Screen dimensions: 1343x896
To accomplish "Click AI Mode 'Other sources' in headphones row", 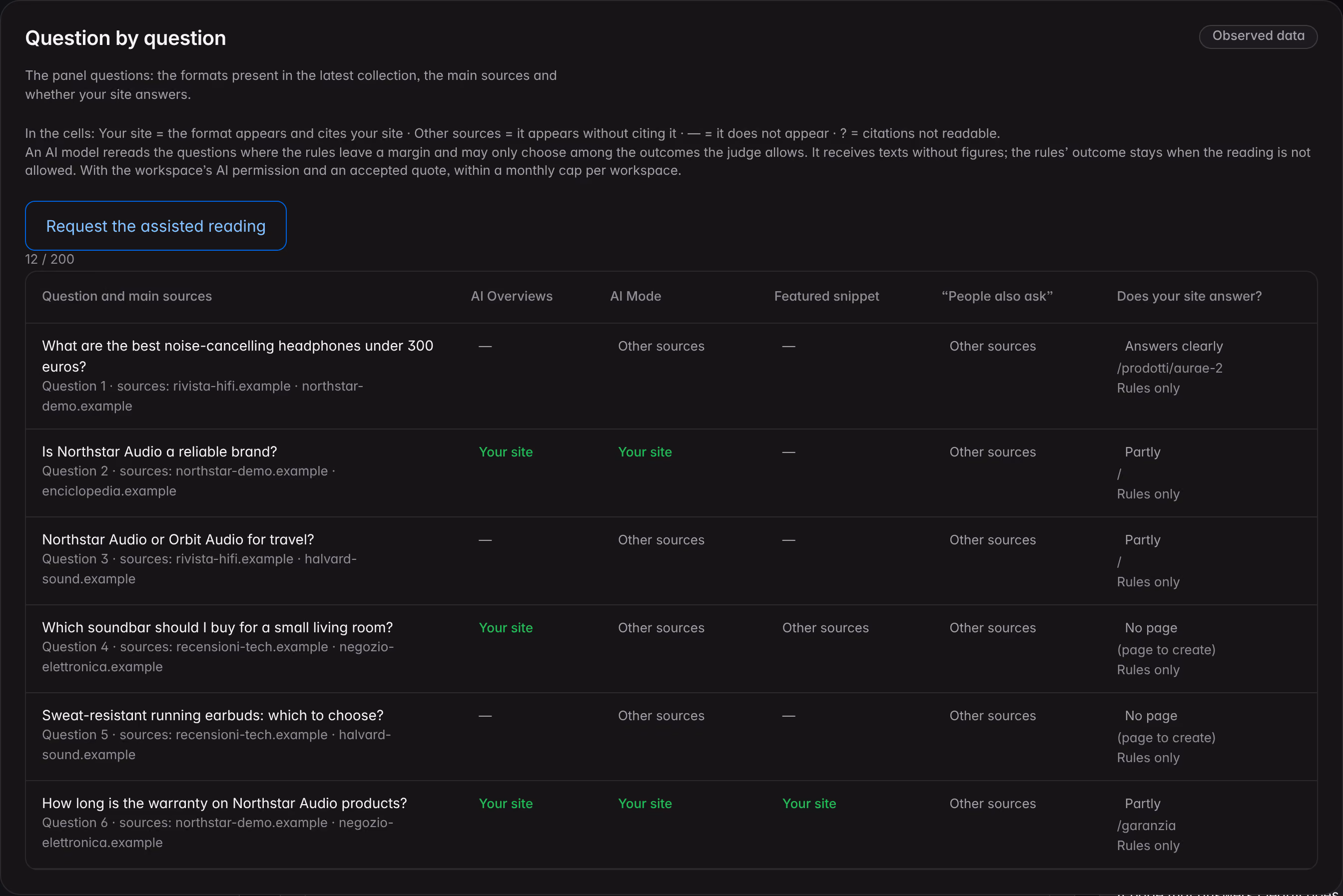I will coord(661,346).
